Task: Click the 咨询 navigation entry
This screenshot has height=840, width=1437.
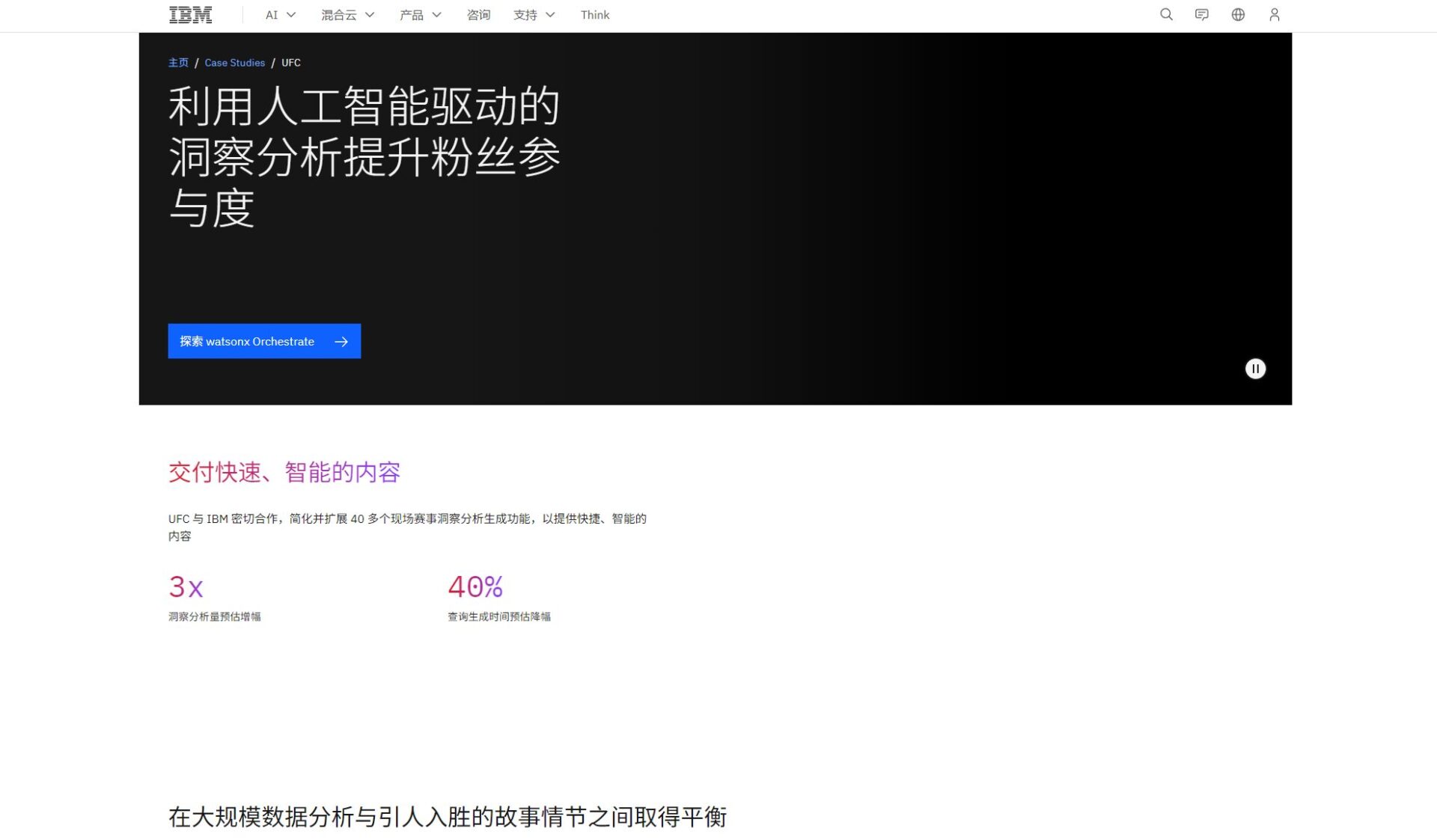Action: coord(478,14)
